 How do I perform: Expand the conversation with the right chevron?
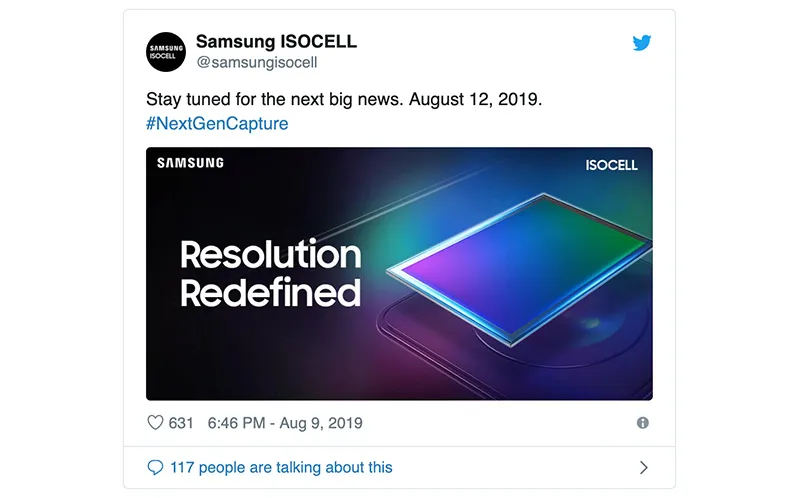(x=643, y=467)
